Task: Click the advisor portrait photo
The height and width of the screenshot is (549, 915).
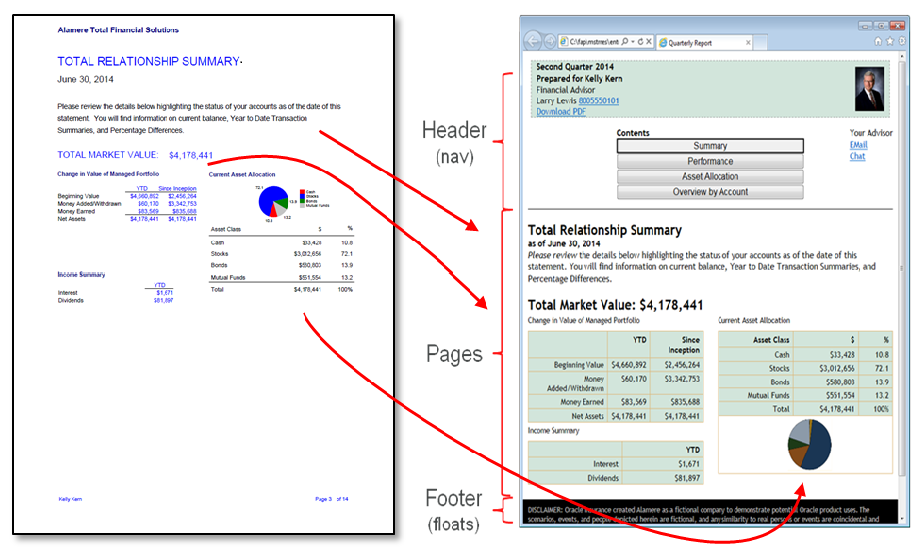Action: click(869, 89)
